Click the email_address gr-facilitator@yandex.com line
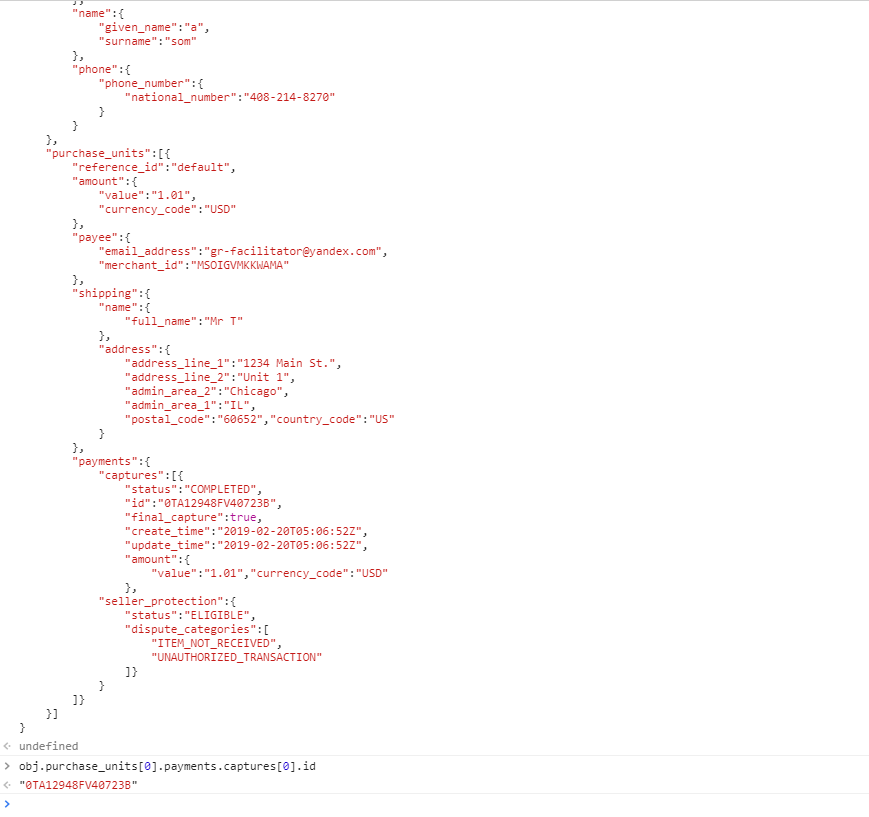The width and height of the screenshot is (869, 817). [x=243, y=251]
